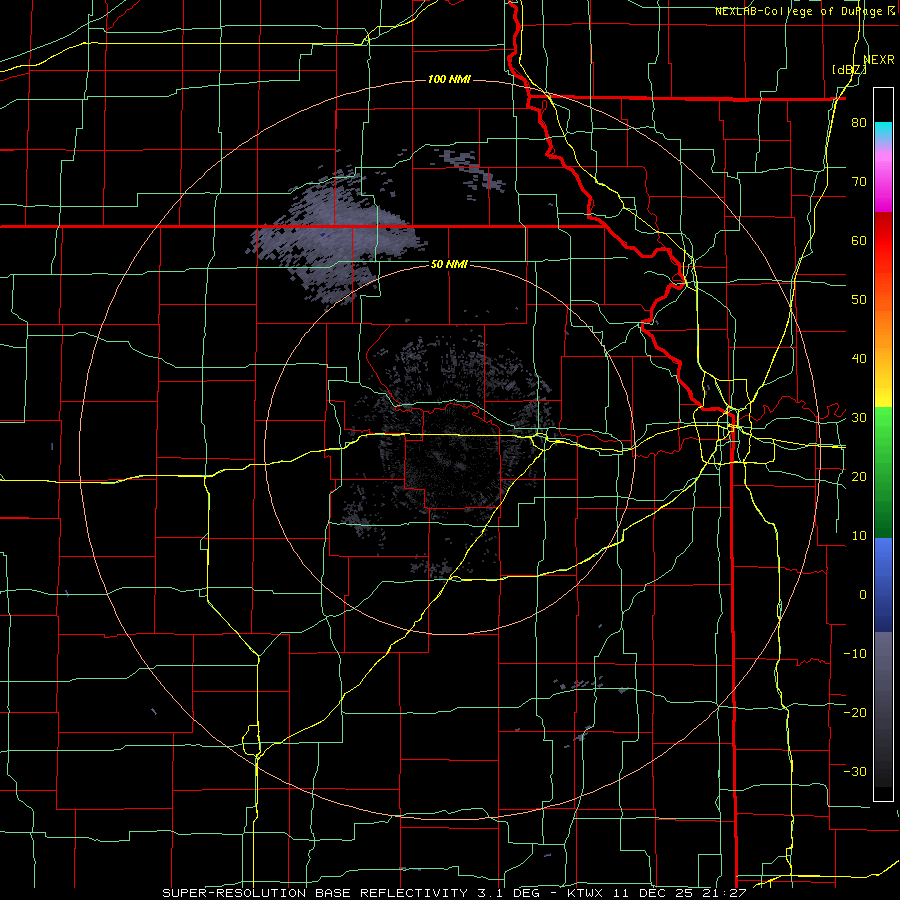Viewport: 900px width, 900px height.
Task: Click the 20 value on the dBZ scale
Action: point(859,477)
